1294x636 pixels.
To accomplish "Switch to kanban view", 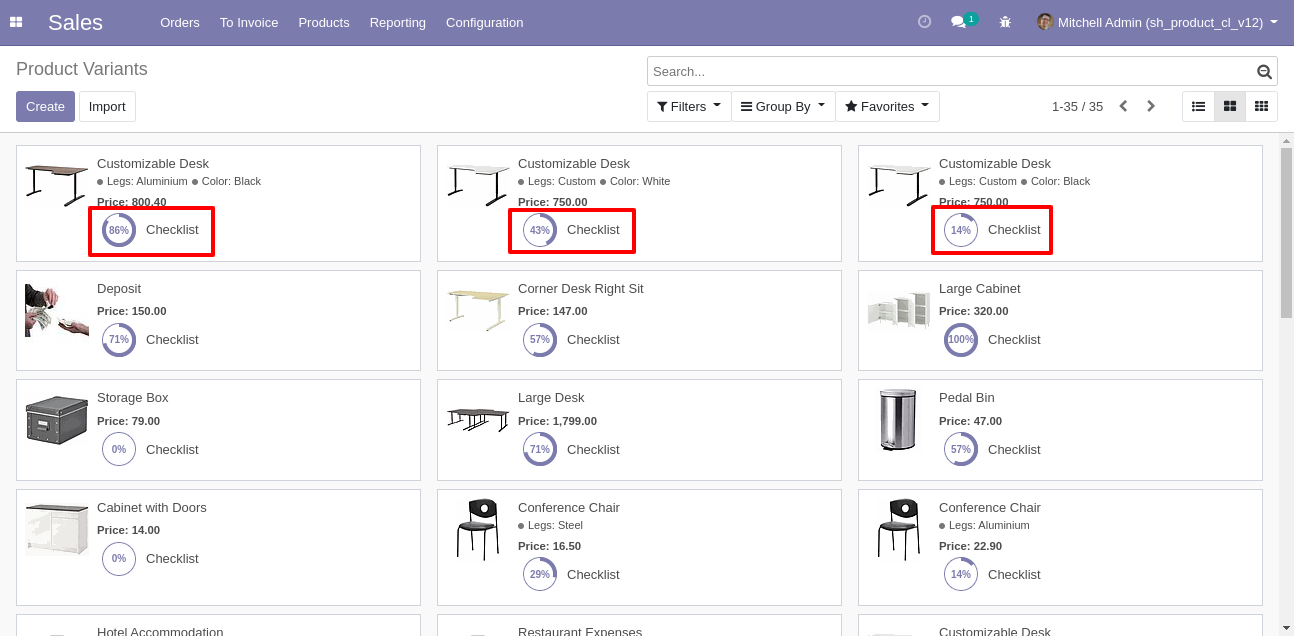I will click(1230, 106).
